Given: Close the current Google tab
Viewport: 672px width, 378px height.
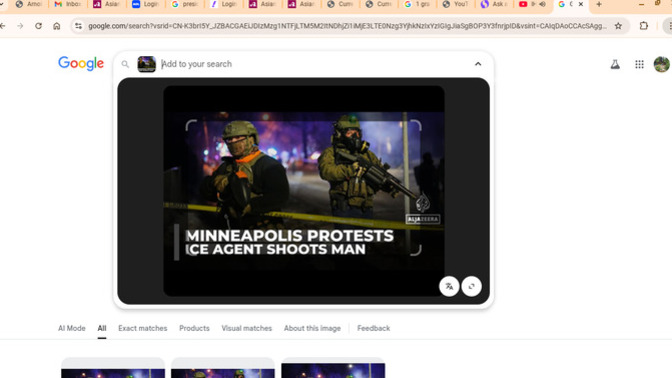Looking at the screenshot, I should (581, 4).
